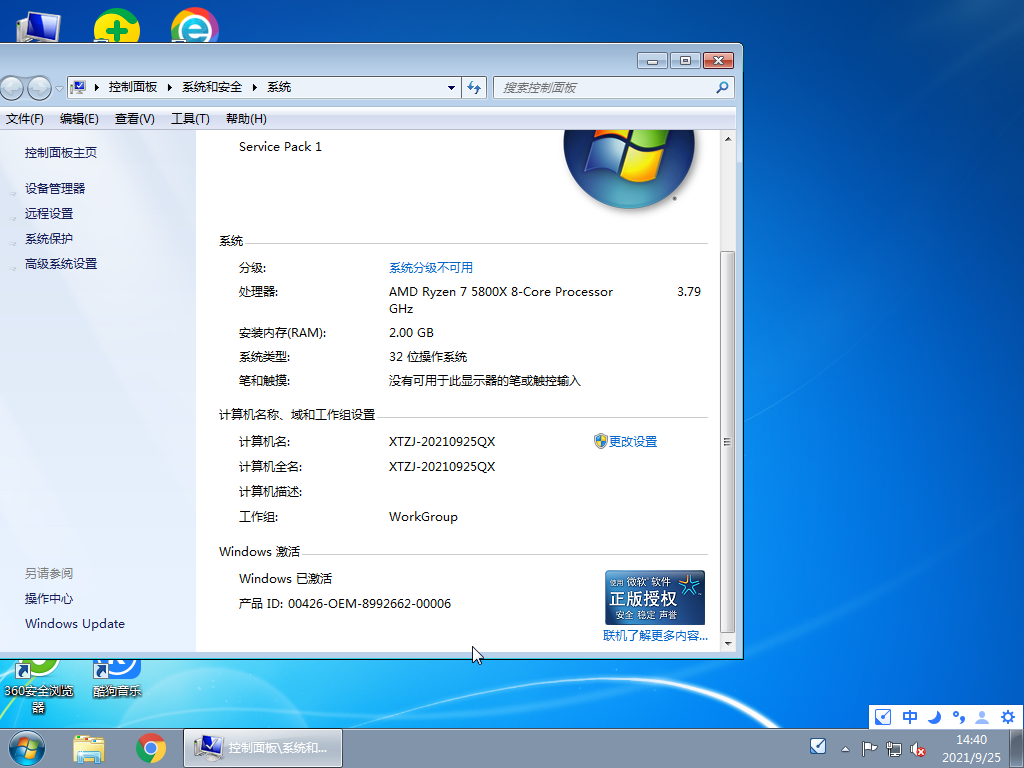Expand the 系统和安全 breadcrumb chevron

254,87
